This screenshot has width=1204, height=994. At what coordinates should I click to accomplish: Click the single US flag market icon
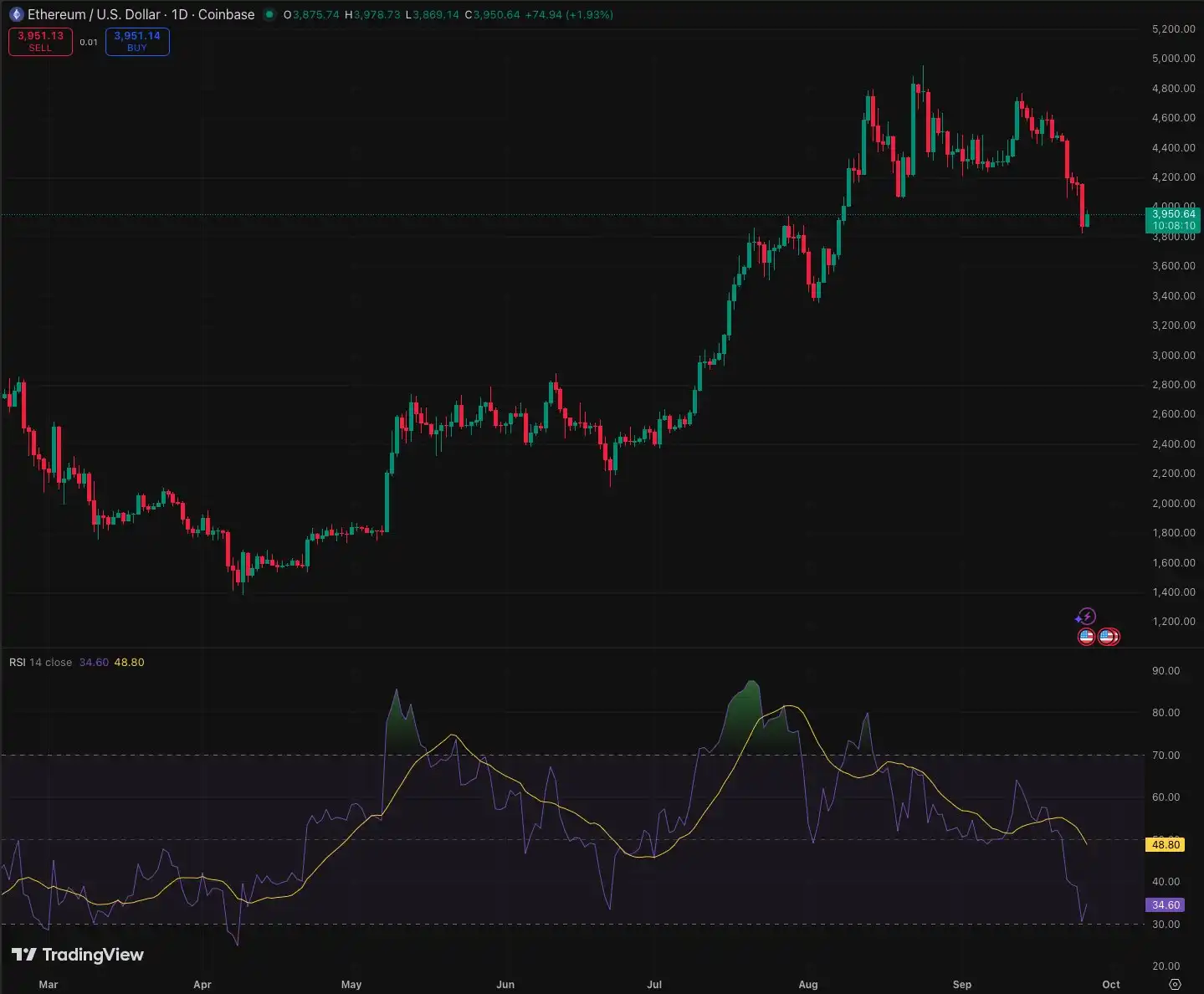[x=1085, y=637]
